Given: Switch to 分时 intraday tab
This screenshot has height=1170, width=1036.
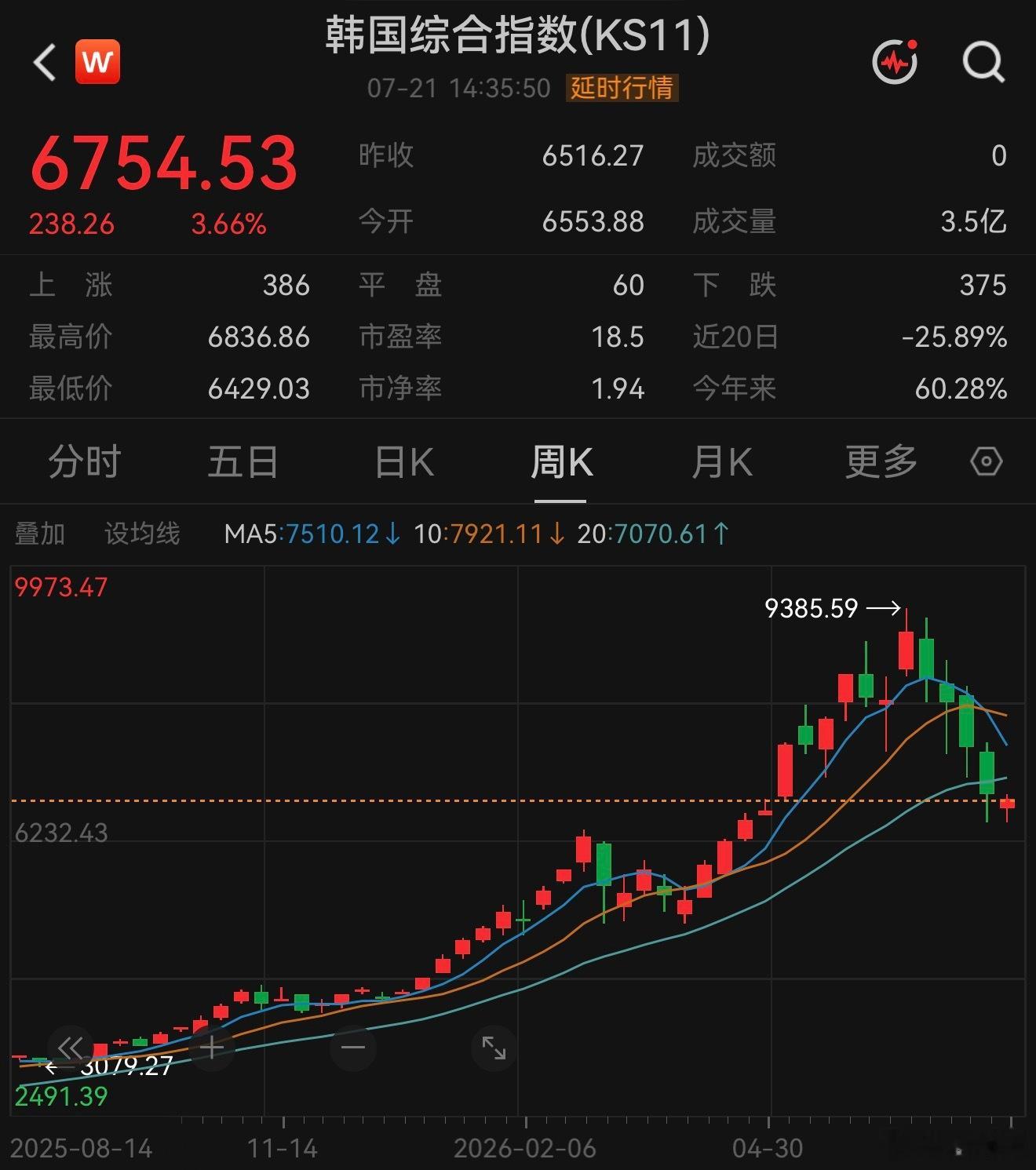Looking at the screenshot, I should (85, 461).
